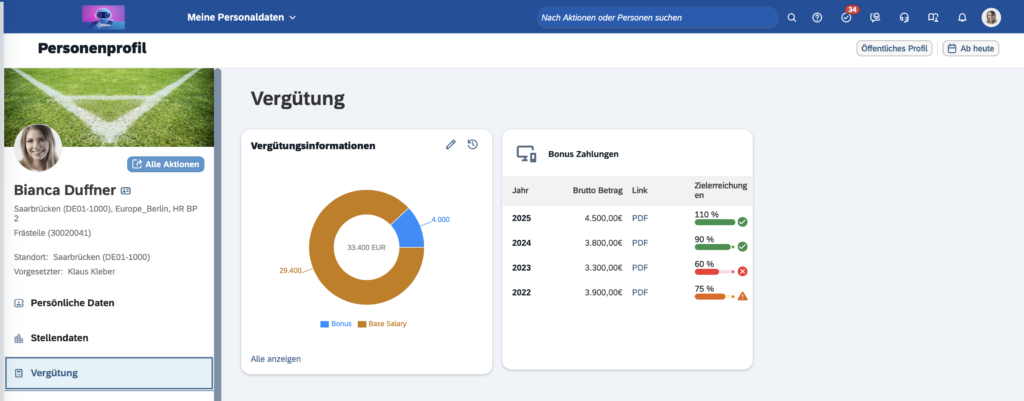Open the history clock icon in Vergütungsinformationen
The image size is (1024, 401).
click(x=473, y=145)
